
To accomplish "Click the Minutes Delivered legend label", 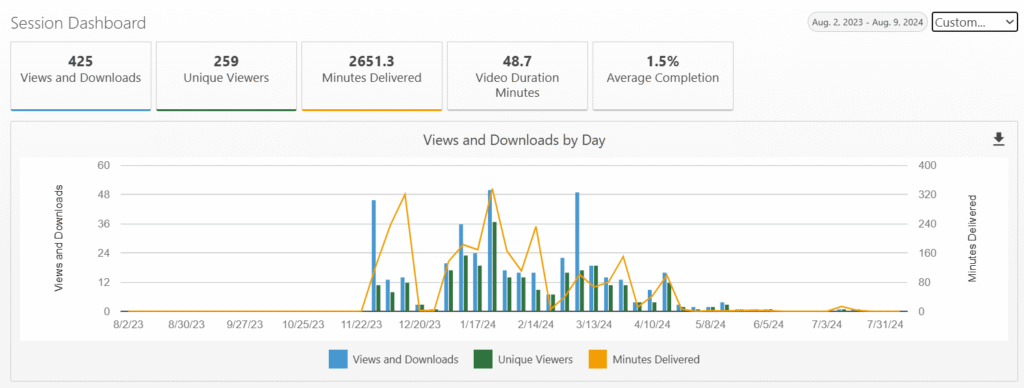I will pos(656,359).
